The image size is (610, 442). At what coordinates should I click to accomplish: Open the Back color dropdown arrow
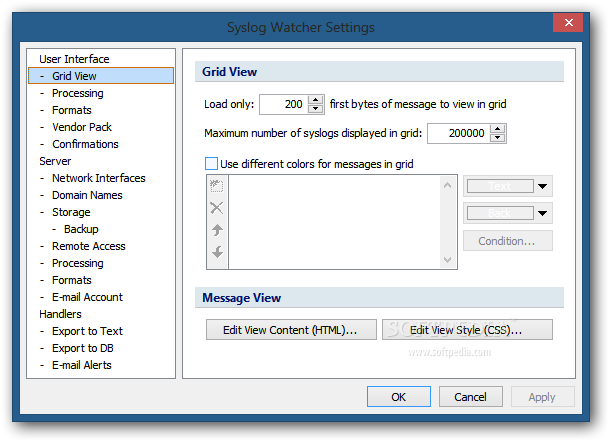(542, 213)
